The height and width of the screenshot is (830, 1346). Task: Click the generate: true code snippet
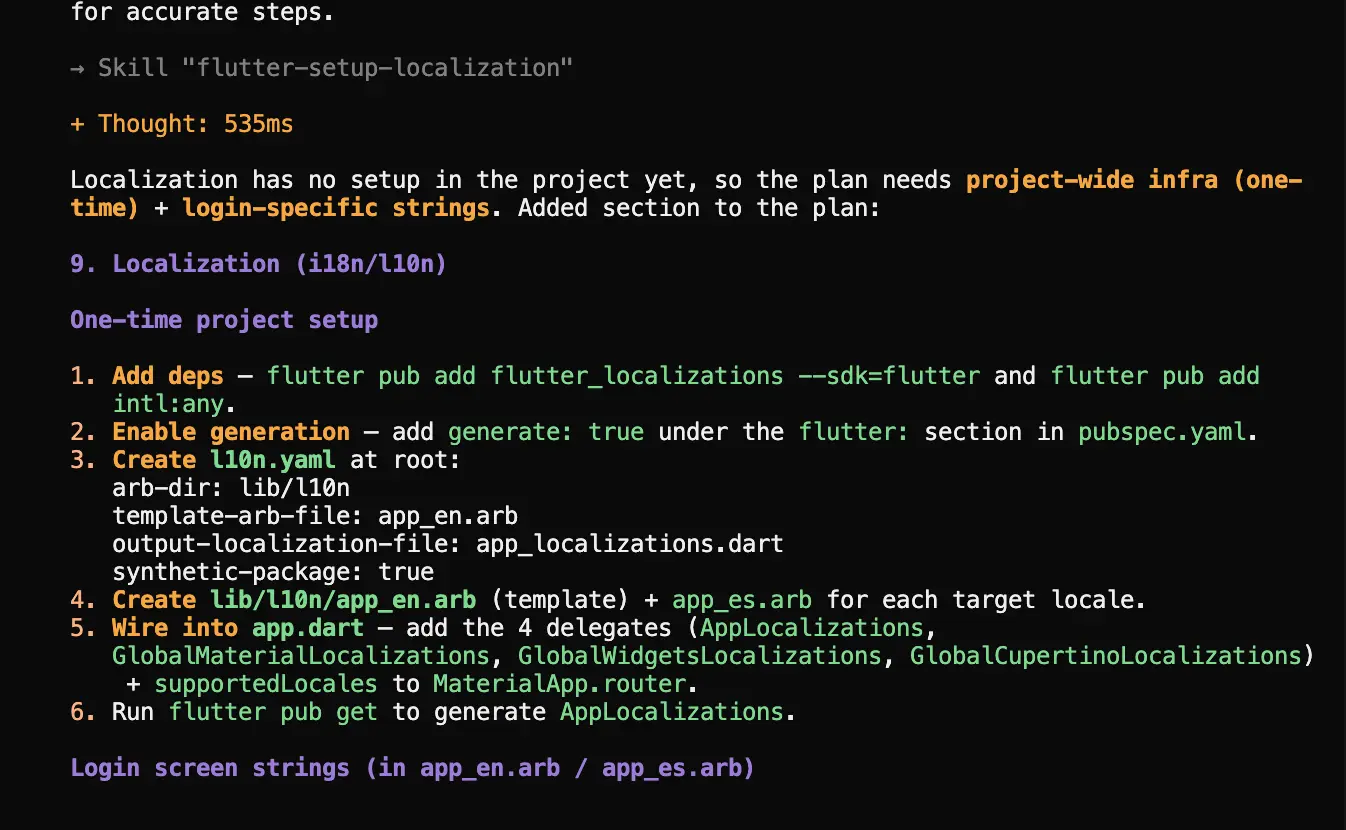click(546, 432)
